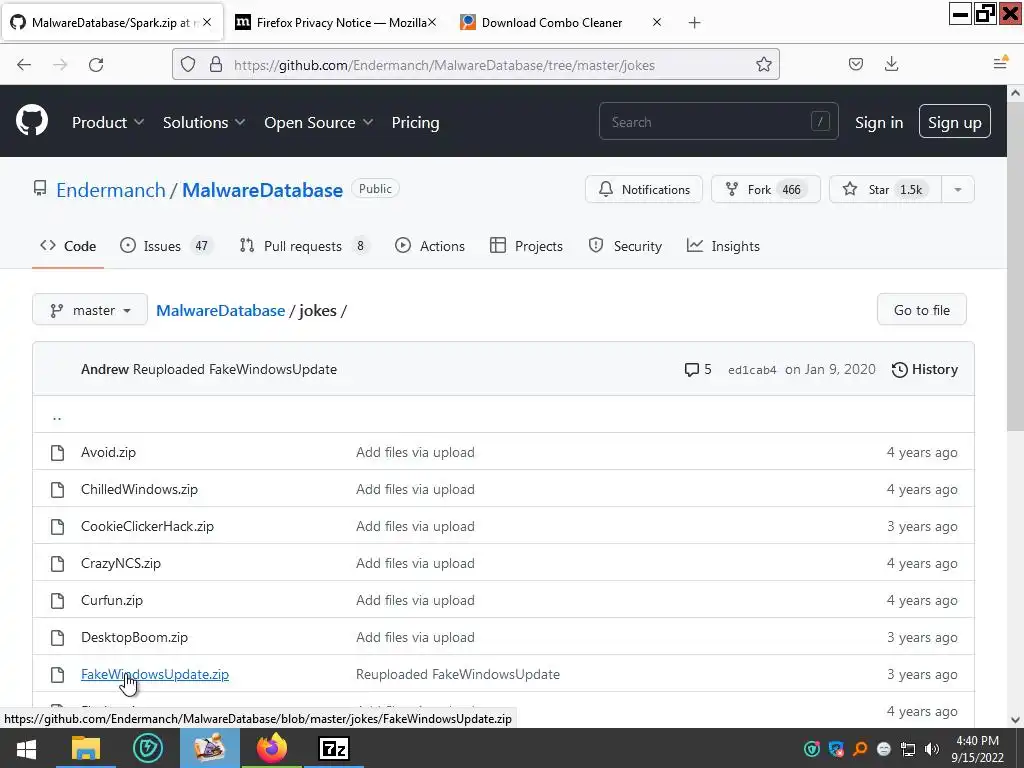Open Pocket save icon in toolbar
This screenshot has height=768, width=1024.
coord(856,64)
